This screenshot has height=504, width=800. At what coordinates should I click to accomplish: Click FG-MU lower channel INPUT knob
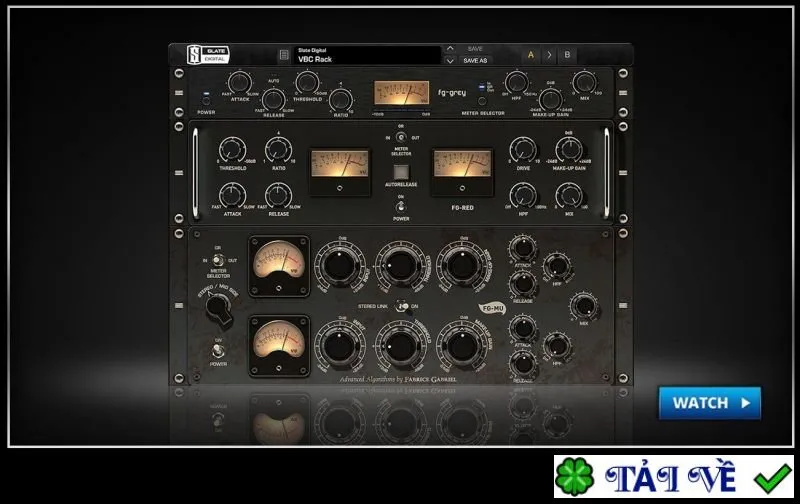pyautogui.click(x=340, y=346)
